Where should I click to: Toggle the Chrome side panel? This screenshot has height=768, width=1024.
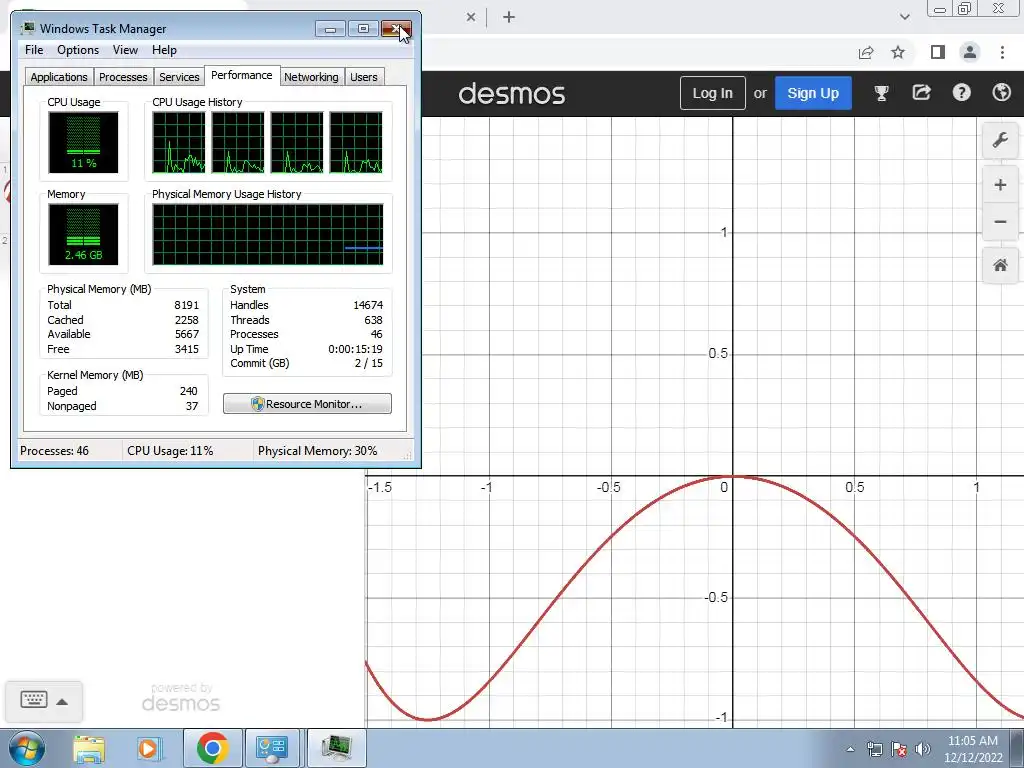(937, 52)
